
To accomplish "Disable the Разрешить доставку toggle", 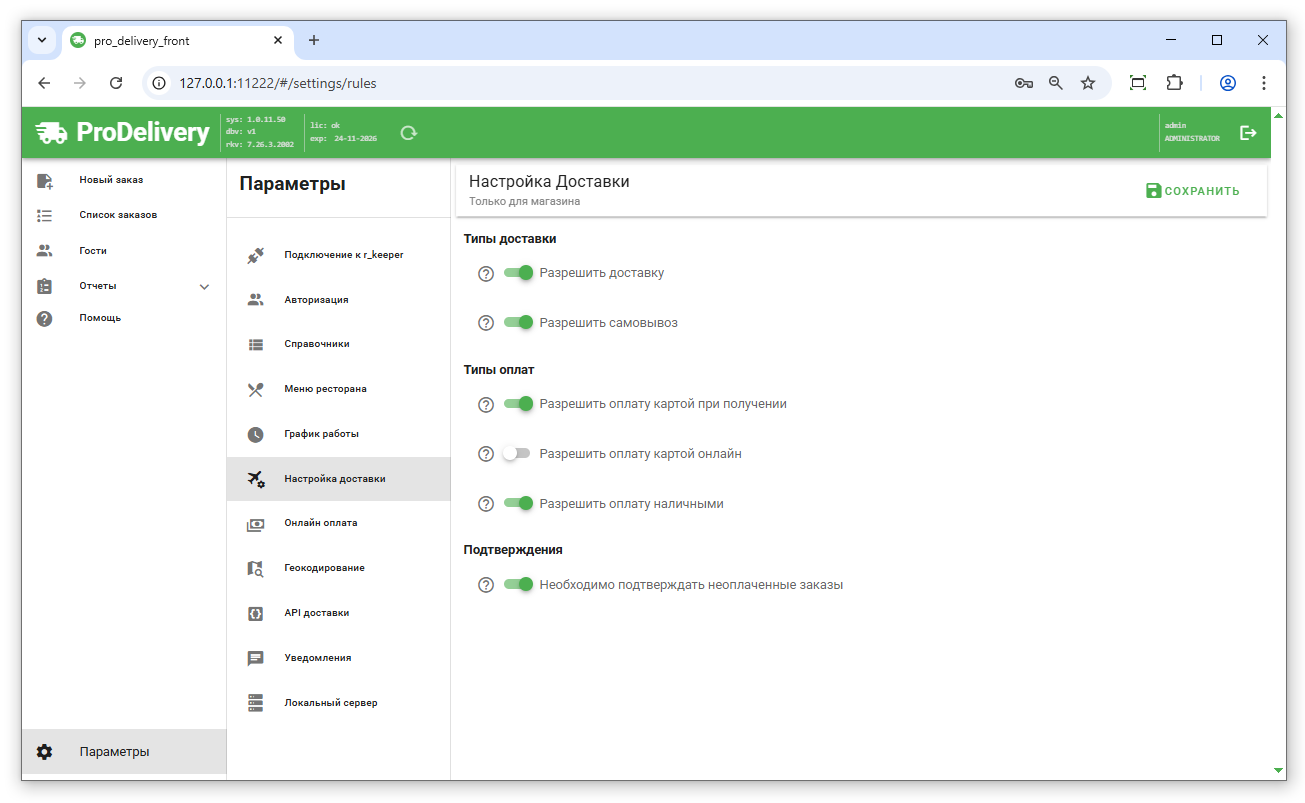I will (x=518, y=273).
